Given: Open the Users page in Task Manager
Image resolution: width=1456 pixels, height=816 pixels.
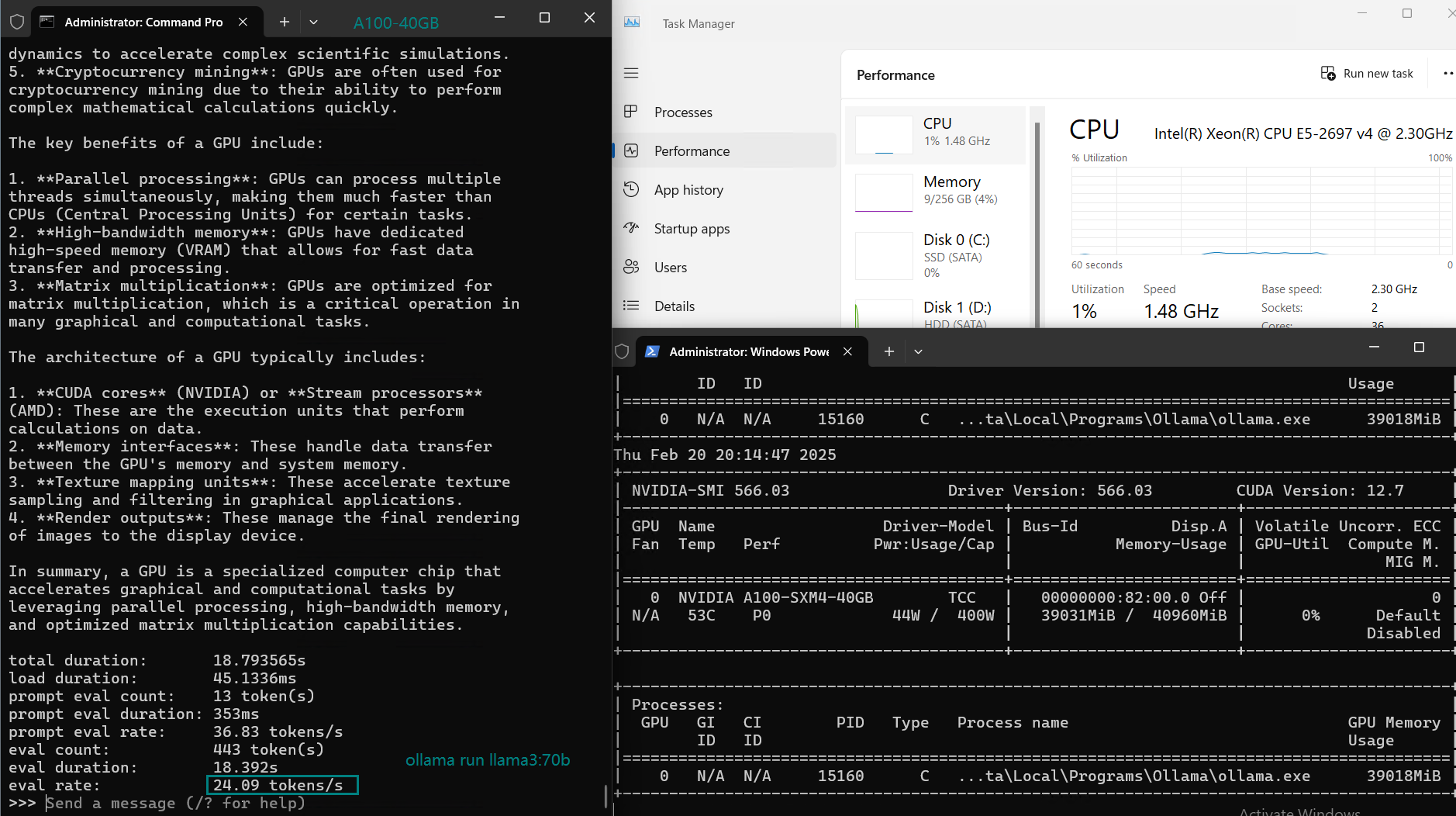Looking at the screenshot, I should [x=725, y=268].
